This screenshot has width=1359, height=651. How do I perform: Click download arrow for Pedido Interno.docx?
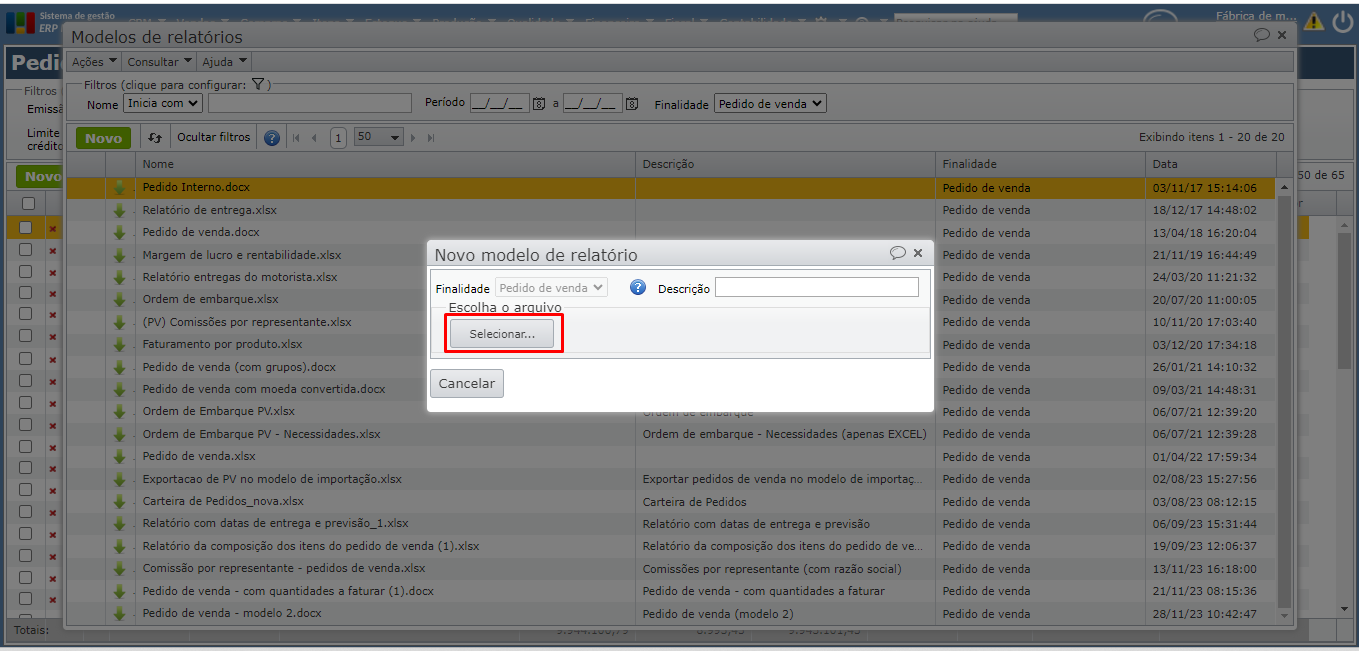pos(120,187)
